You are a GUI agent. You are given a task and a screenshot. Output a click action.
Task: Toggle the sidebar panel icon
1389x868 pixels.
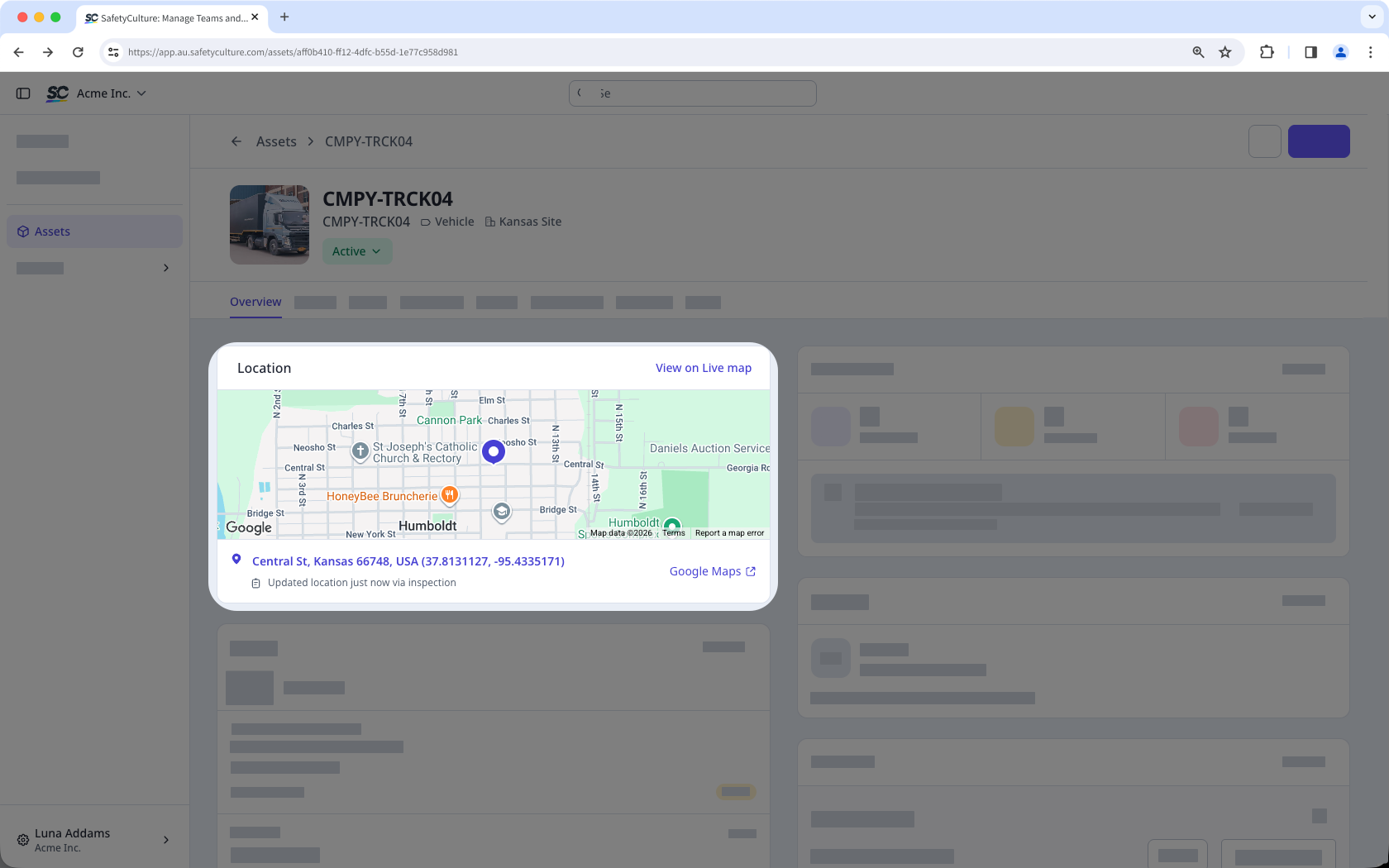click(23, 93)
